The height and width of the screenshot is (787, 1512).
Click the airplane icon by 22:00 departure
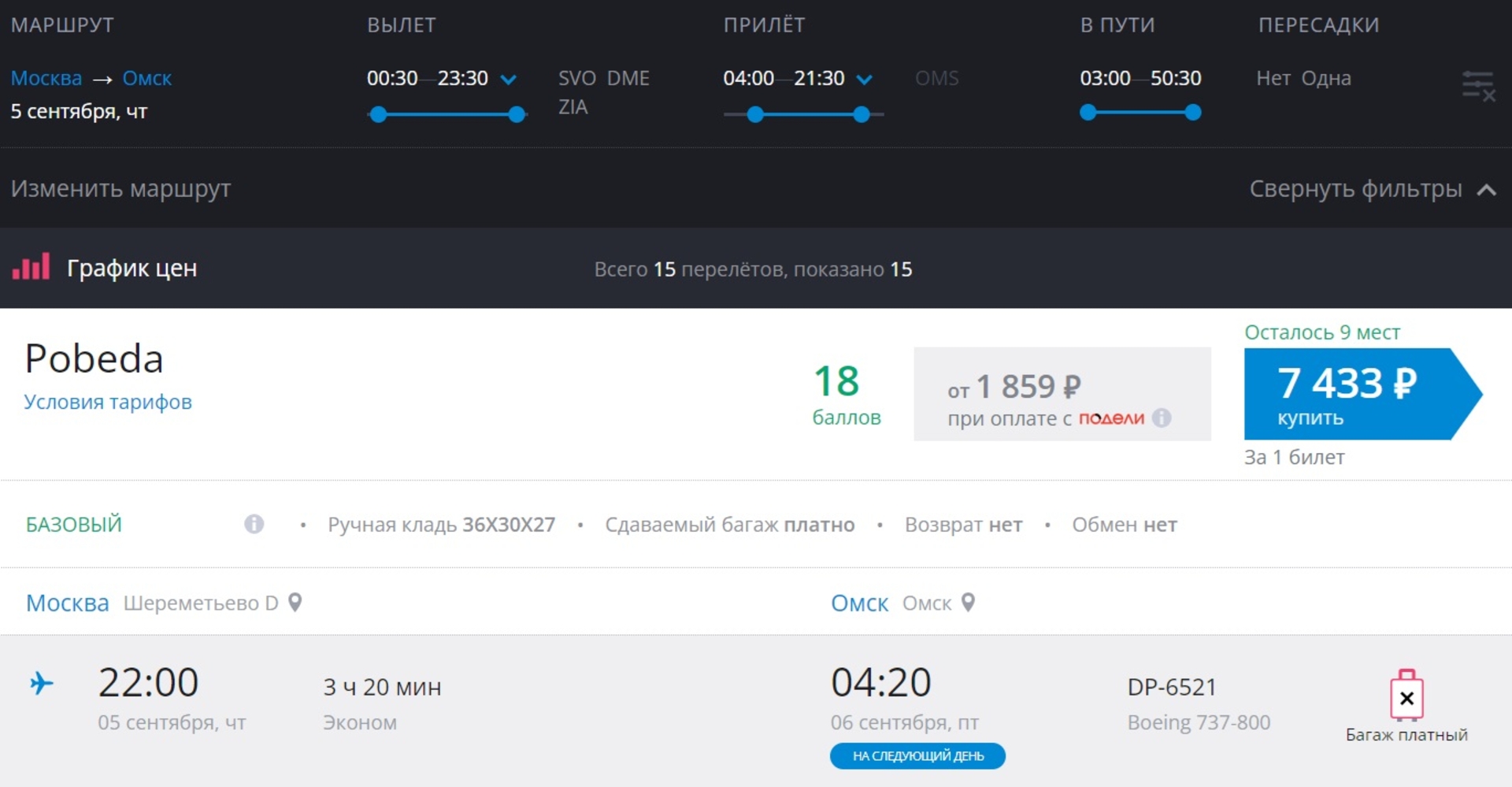tap(42, 683)
